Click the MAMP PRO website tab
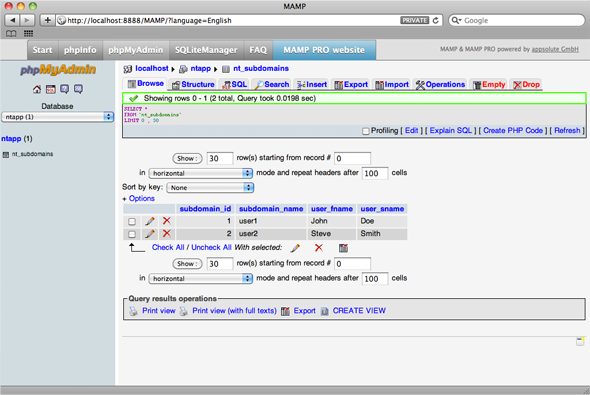Image resolution: width=590 pixels, height=395 pixels. pyautogui.click(x=324, y=50)
